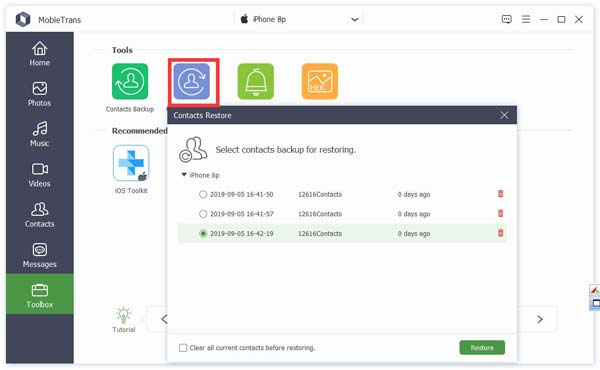Open the hamburger menu in title bar
This screenshot has width=600, height=370.
[x=526, y=19]
